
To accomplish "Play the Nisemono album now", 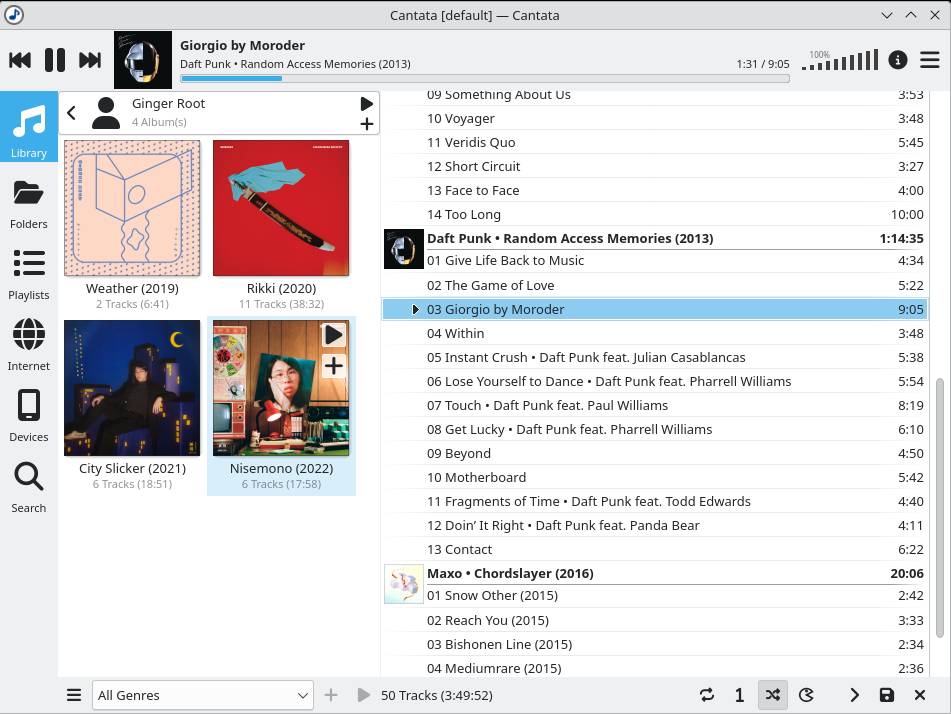I will pyautogui.click(x=334, y=335).
